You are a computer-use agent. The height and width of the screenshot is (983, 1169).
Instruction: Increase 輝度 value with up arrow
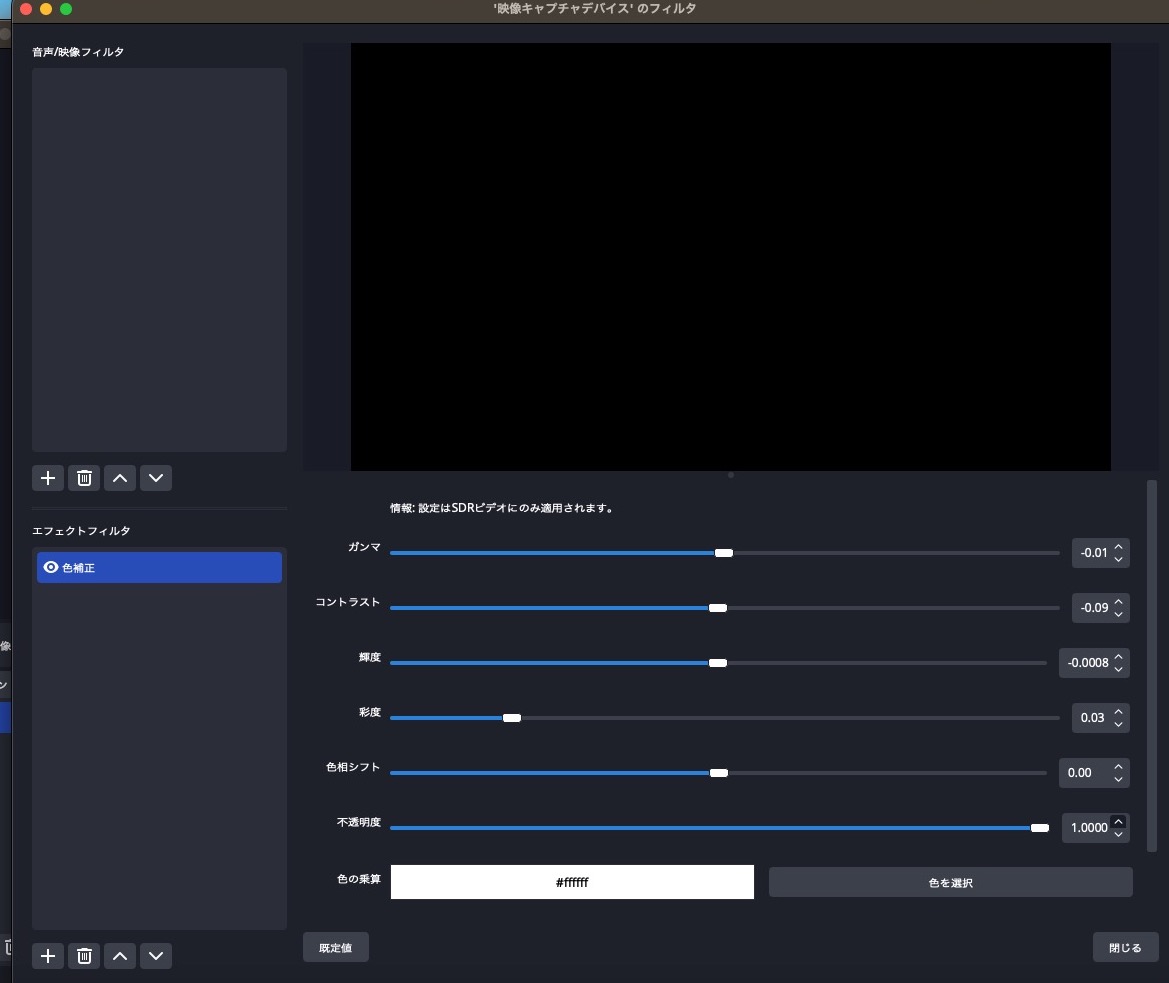click(x=1118, y=657)
